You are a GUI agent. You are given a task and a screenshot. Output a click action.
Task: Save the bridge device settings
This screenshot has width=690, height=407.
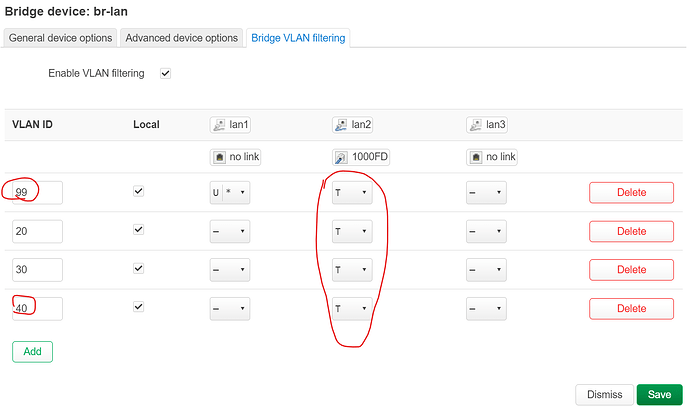660,395
